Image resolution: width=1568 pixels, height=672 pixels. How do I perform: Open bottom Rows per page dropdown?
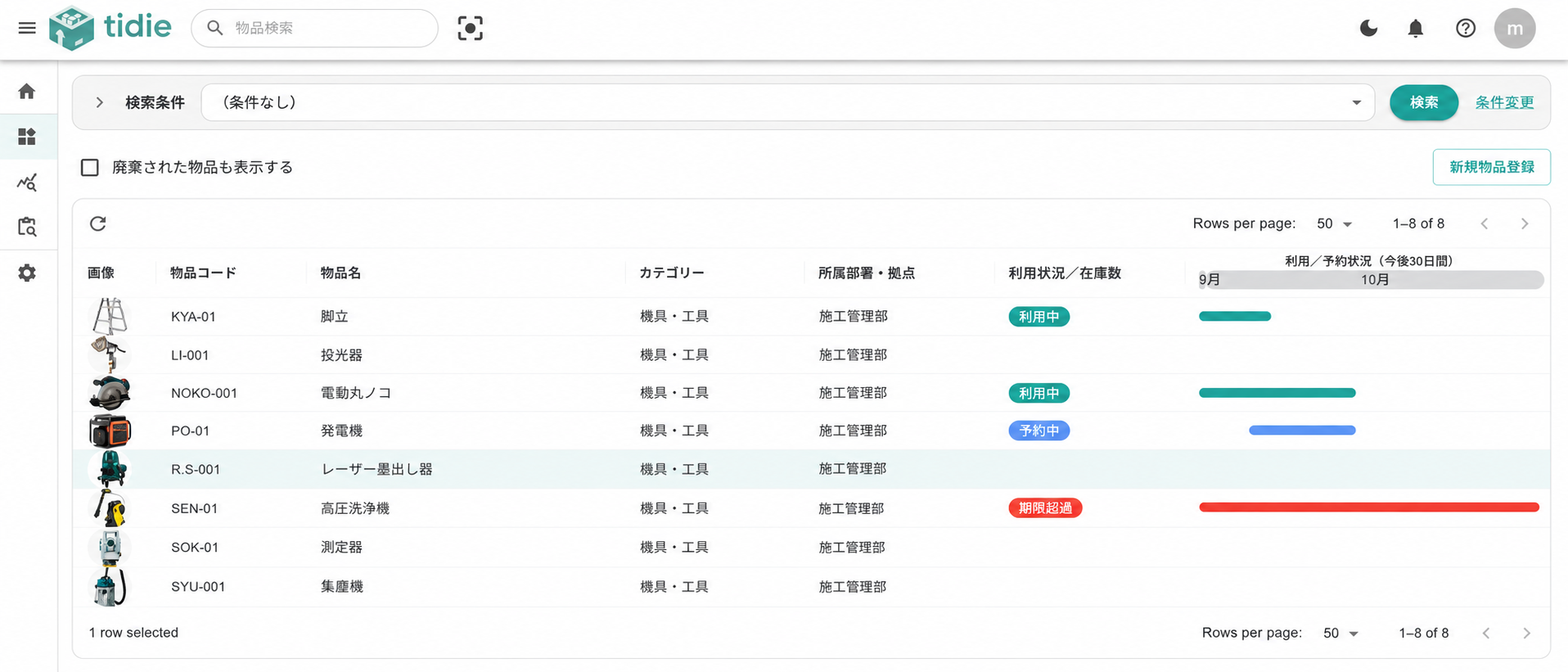[x=1340, y=633]
